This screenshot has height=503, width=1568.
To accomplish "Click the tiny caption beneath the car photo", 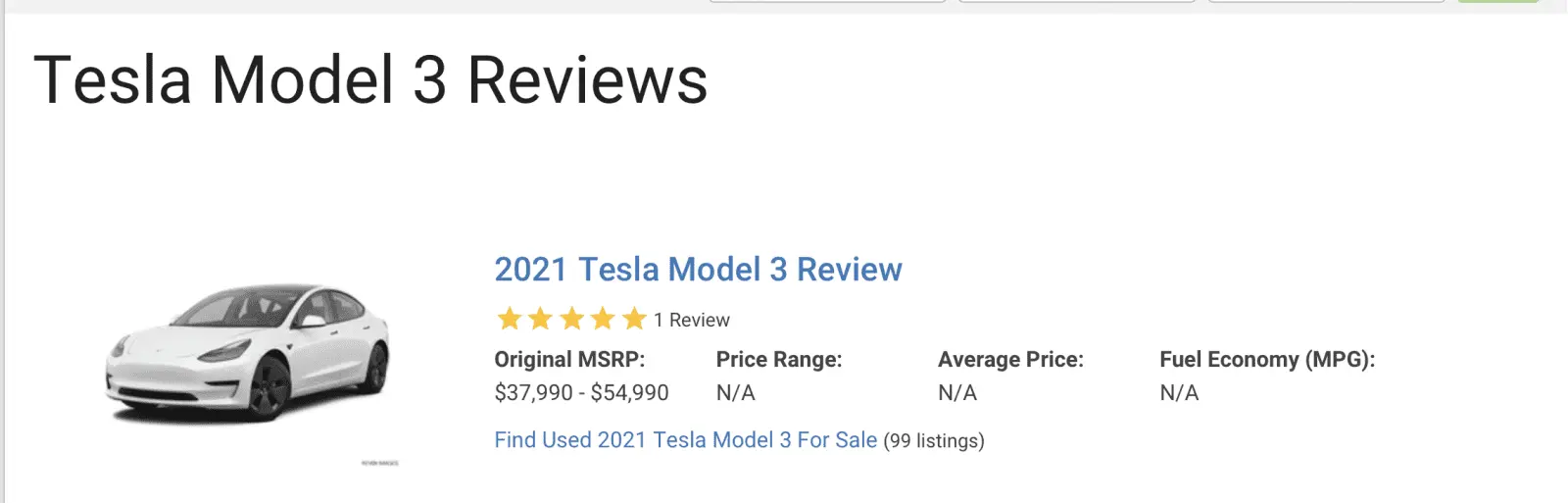I will click(x=380, y=463).
